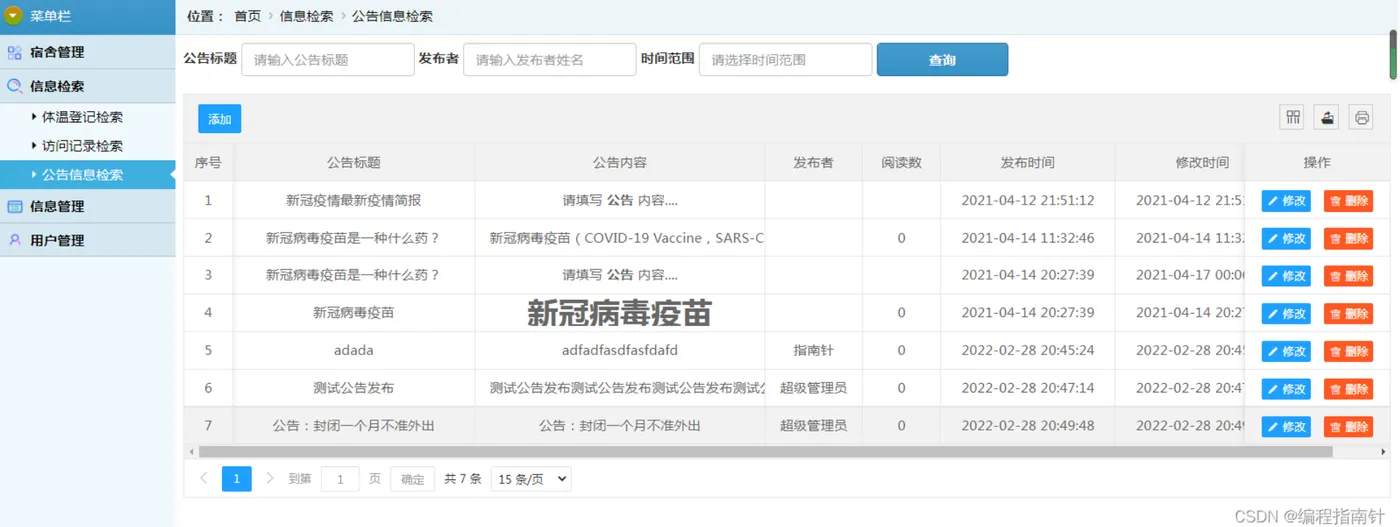Click publish time 2021-04-12 21:51:12
The image size is (1400, 527).
click(1028, 200)
